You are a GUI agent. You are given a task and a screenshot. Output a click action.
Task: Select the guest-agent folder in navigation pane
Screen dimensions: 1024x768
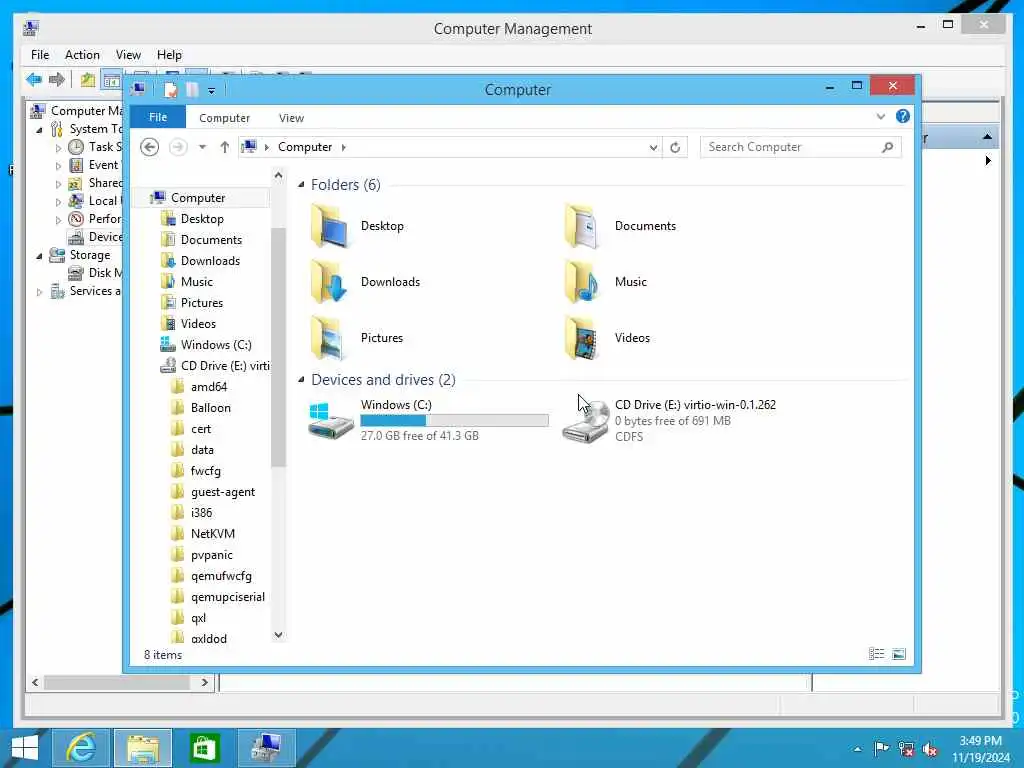tap(223, 492)
